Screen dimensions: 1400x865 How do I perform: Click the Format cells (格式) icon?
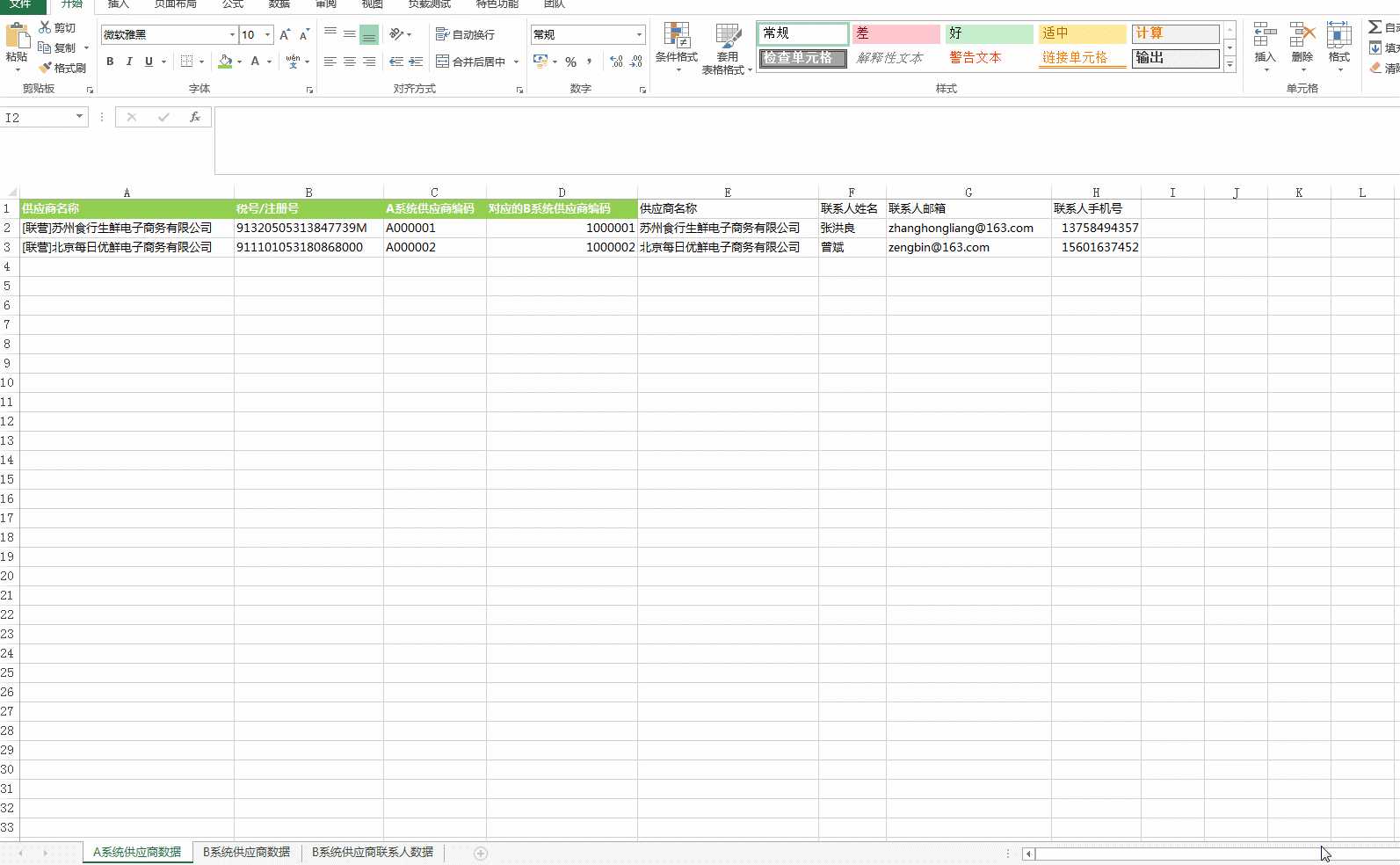point(1339,36)
